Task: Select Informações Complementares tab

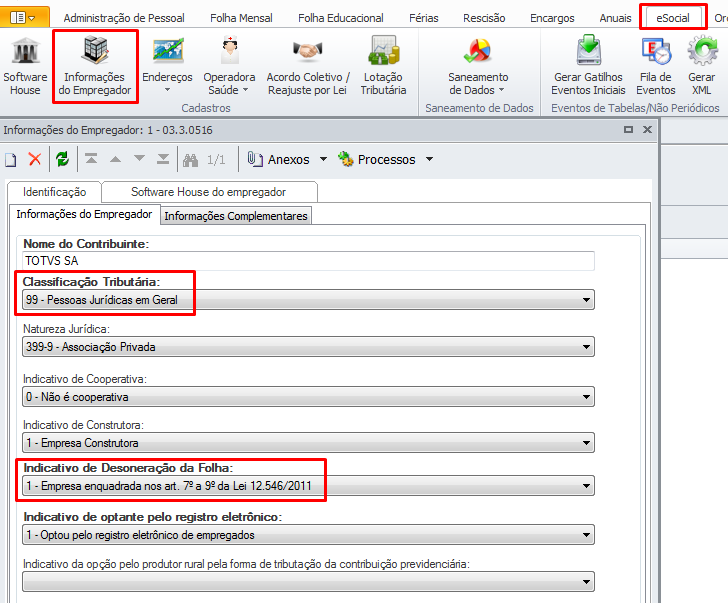Action: click(x=236, y=216)
